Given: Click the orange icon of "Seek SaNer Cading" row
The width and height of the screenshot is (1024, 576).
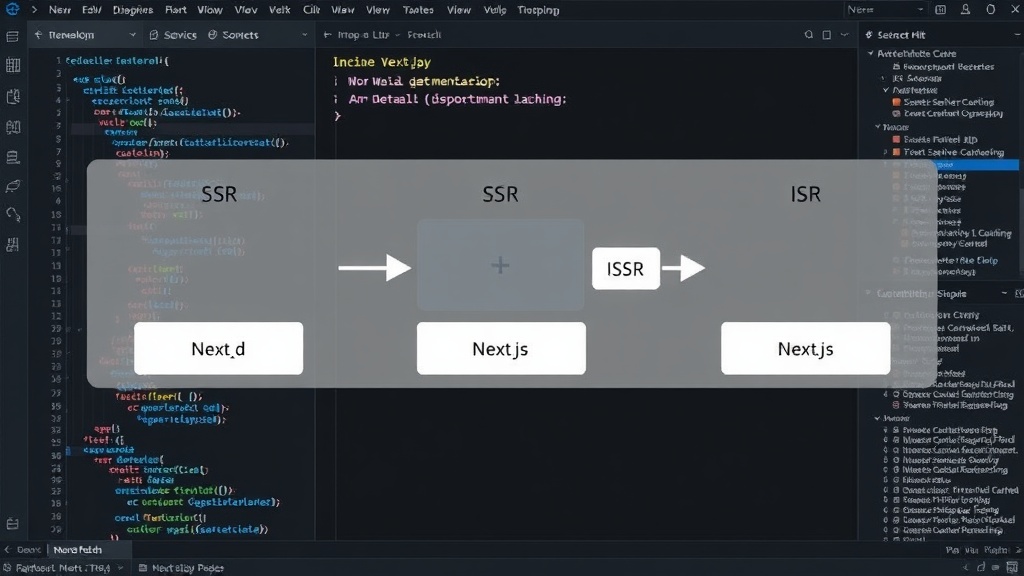Looking at the screenshot, I should (x=897, y=102).
